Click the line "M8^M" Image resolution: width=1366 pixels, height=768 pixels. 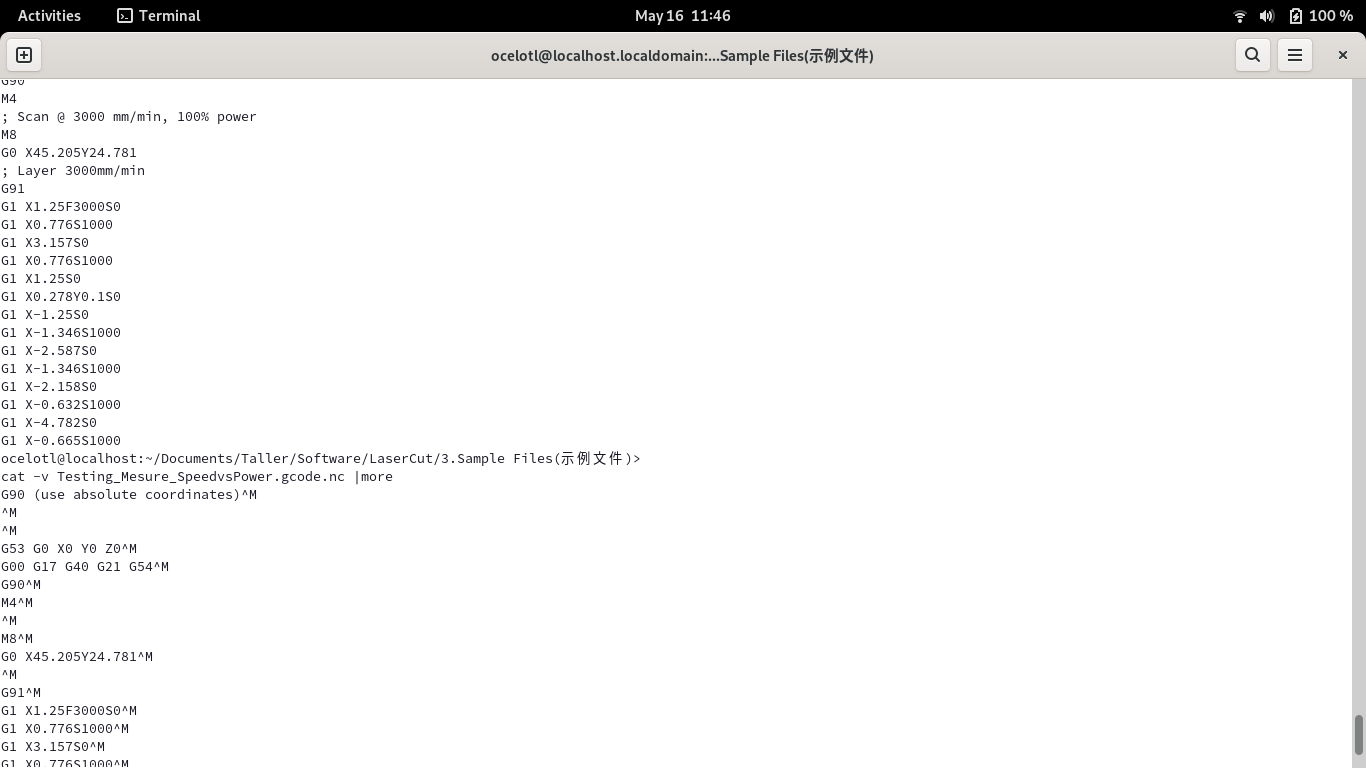[17, 639]
